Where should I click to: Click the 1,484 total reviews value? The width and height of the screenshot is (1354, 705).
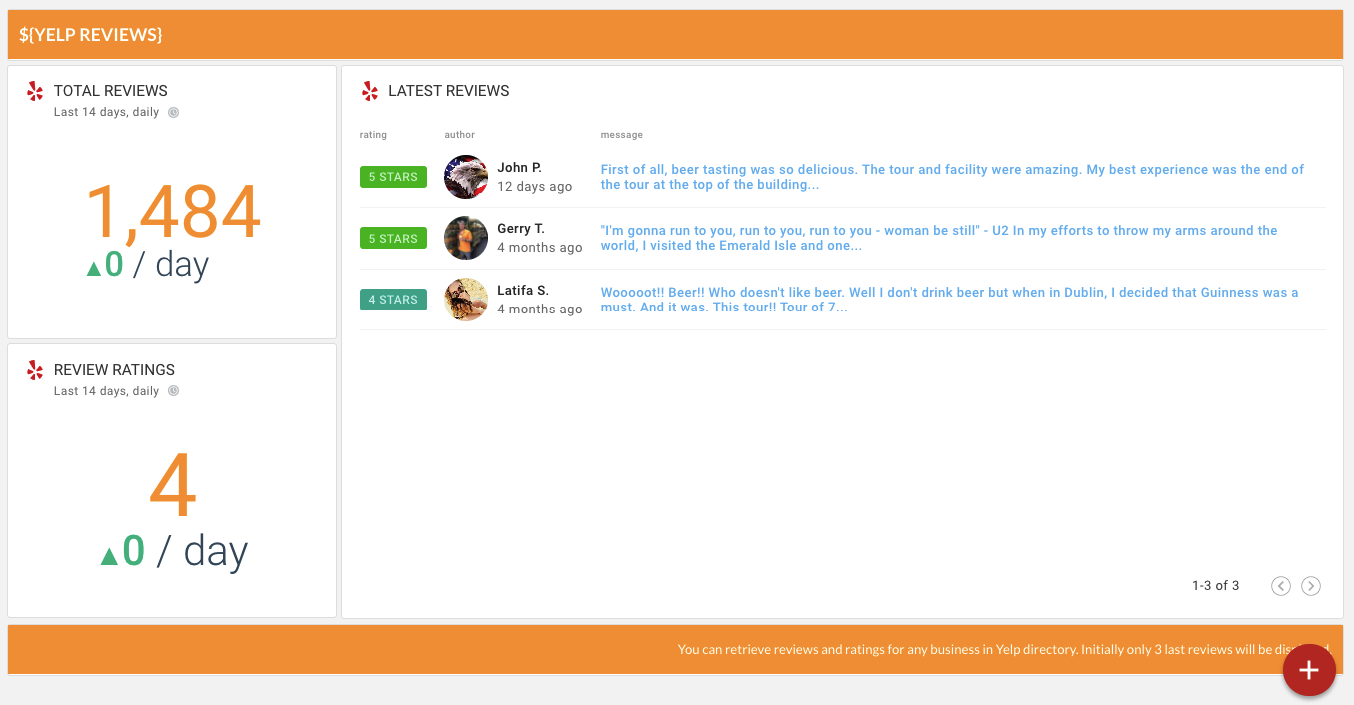click(x=173, y=212)
